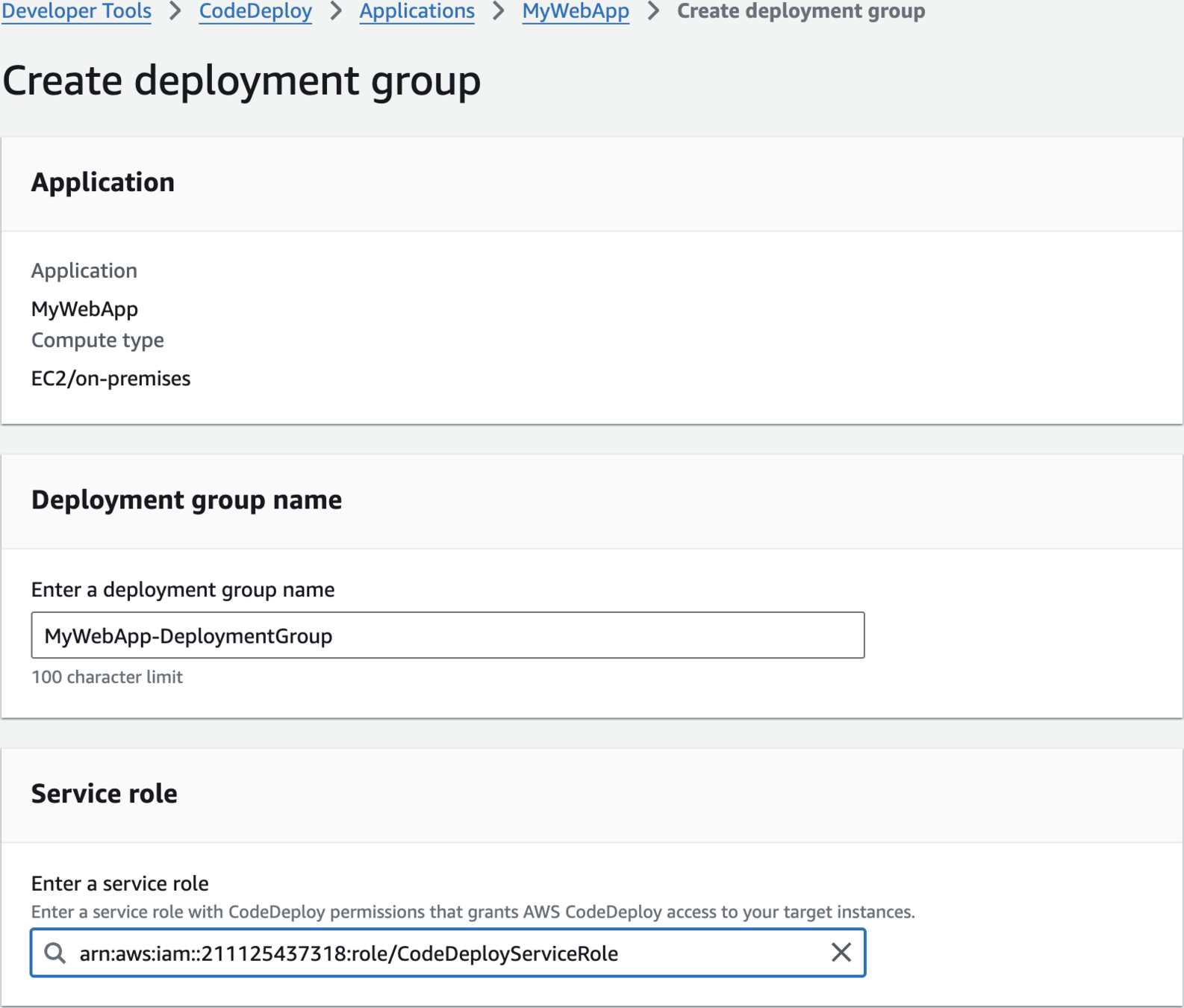Click the 'Compute type' label

pyautogui.click(x=98, y=340)
